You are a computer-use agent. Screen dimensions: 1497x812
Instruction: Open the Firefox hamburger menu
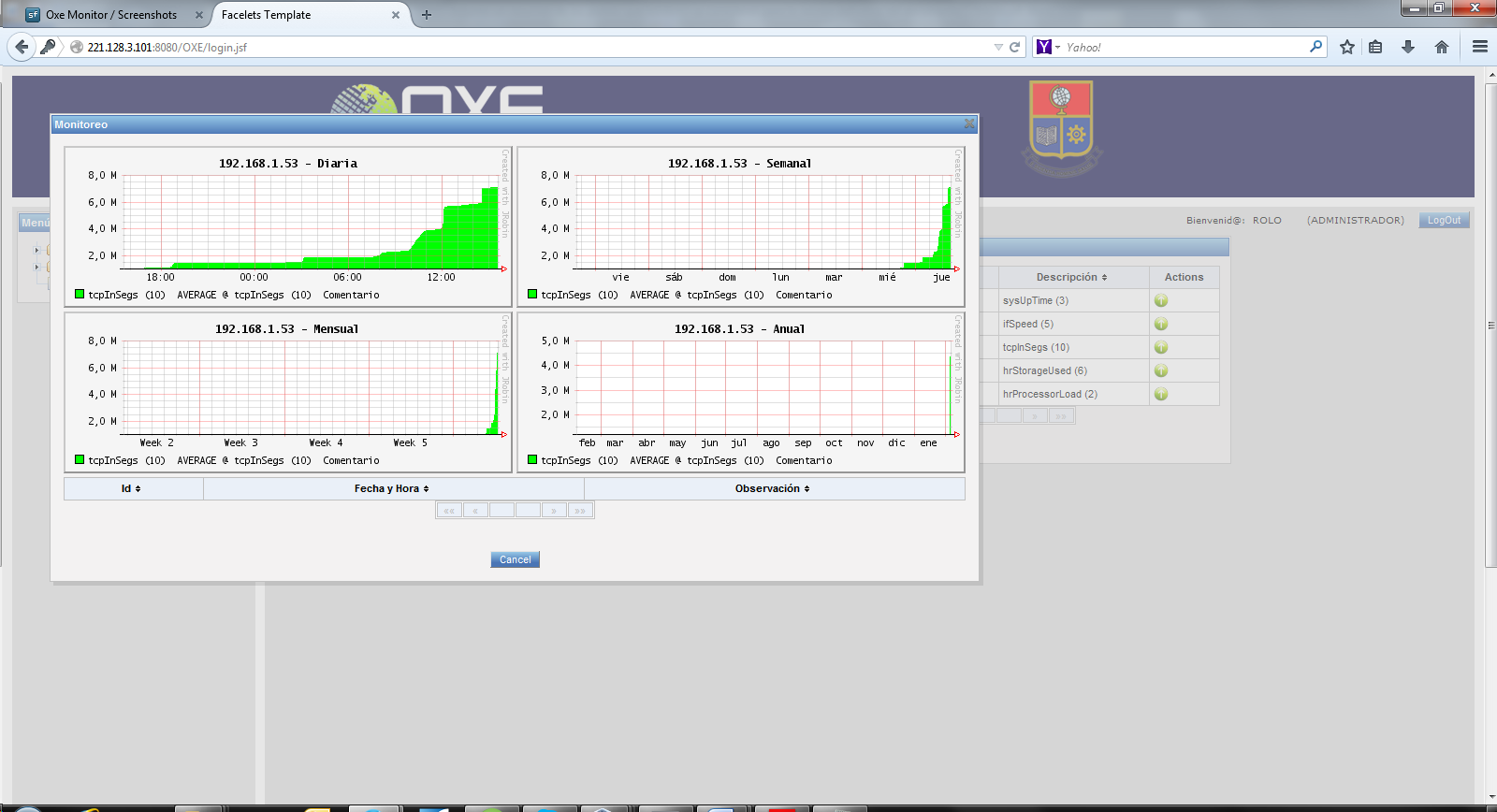tap(1480, 47)
